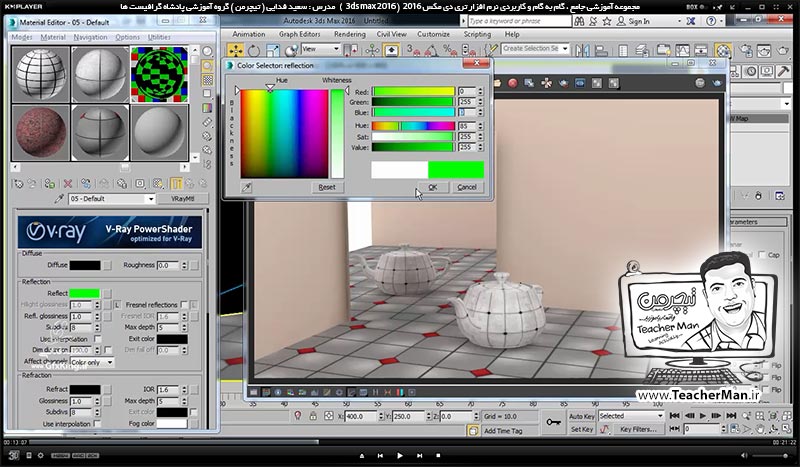Toggle the selection lock padlock icon
Screen dimensions: 800x467
tap(313, 416)
